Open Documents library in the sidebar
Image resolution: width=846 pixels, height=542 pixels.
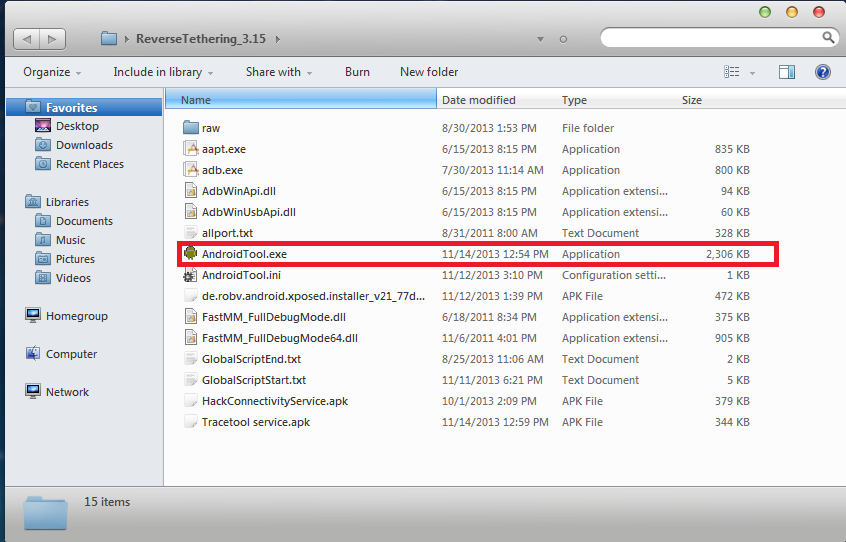pos(84,221)
